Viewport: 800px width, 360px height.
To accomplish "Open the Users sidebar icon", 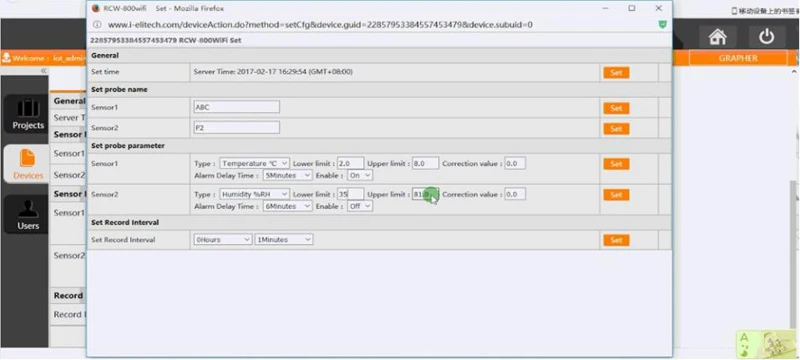I will click(x=28, y=214).
